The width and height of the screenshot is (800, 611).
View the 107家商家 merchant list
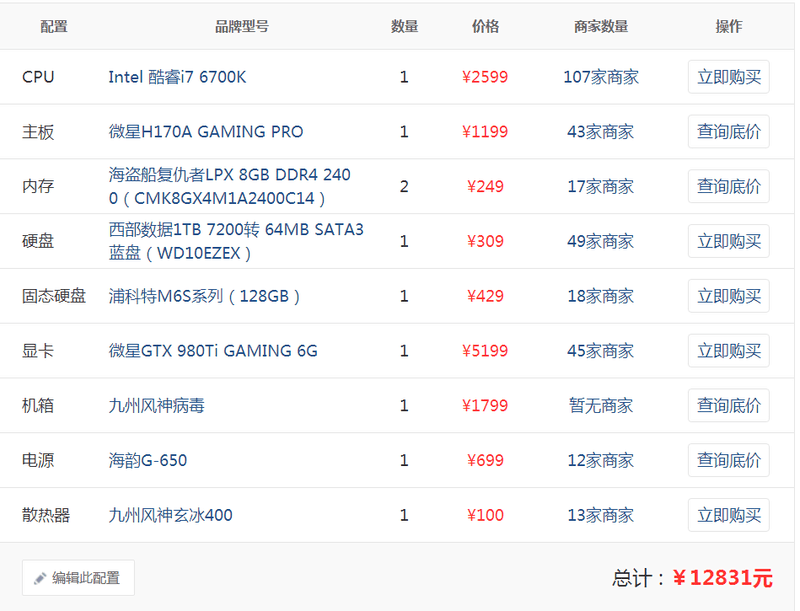tap(601, 77)
